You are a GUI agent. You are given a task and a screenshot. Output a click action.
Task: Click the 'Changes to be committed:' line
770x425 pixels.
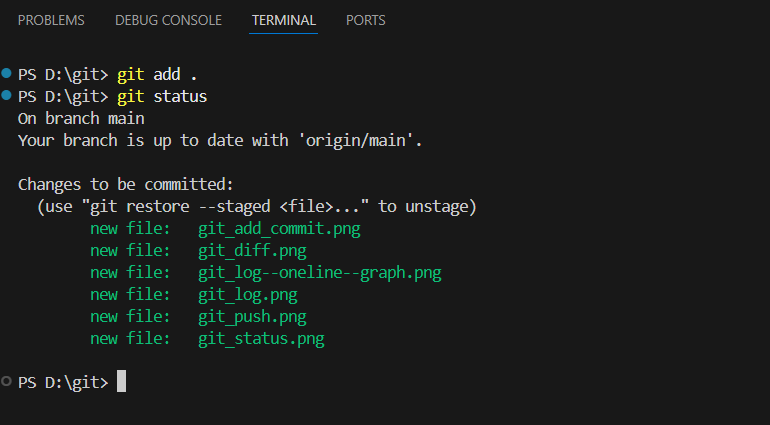click(125, 184)
